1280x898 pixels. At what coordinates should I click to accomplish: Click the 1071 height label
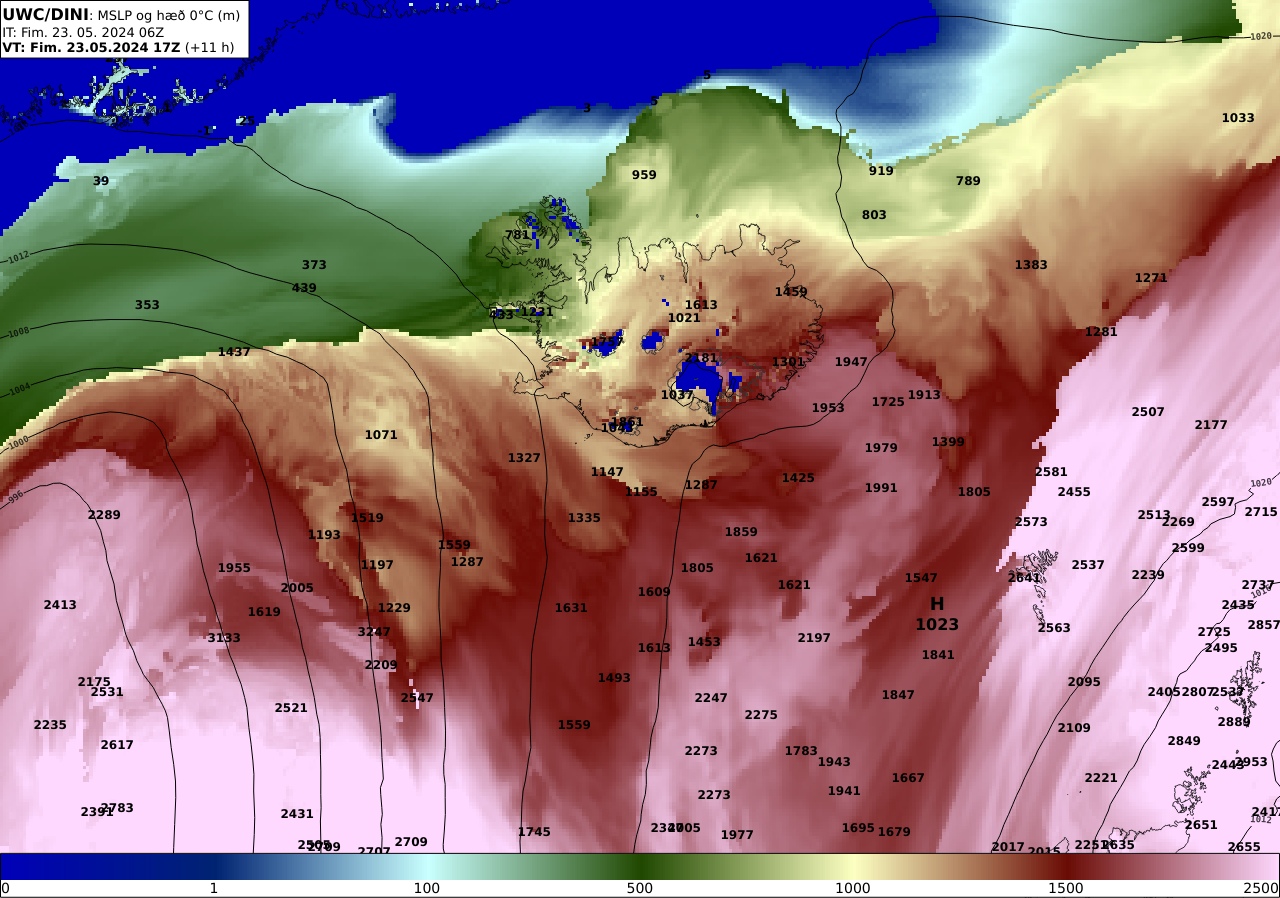click(x=381, y=435)
